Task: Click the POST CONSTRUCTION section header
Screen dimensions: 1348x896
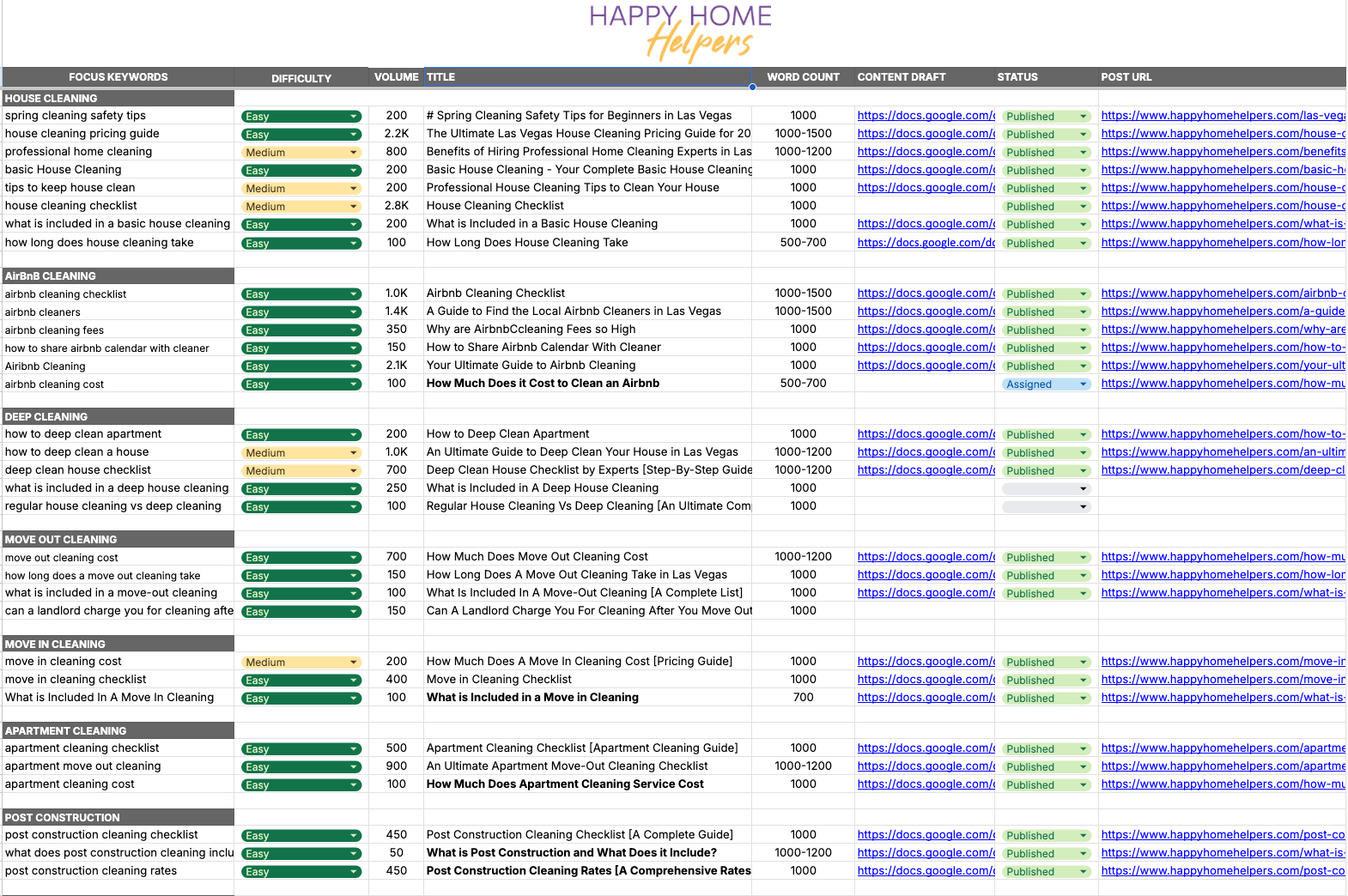Action: [x=118, y=818]
